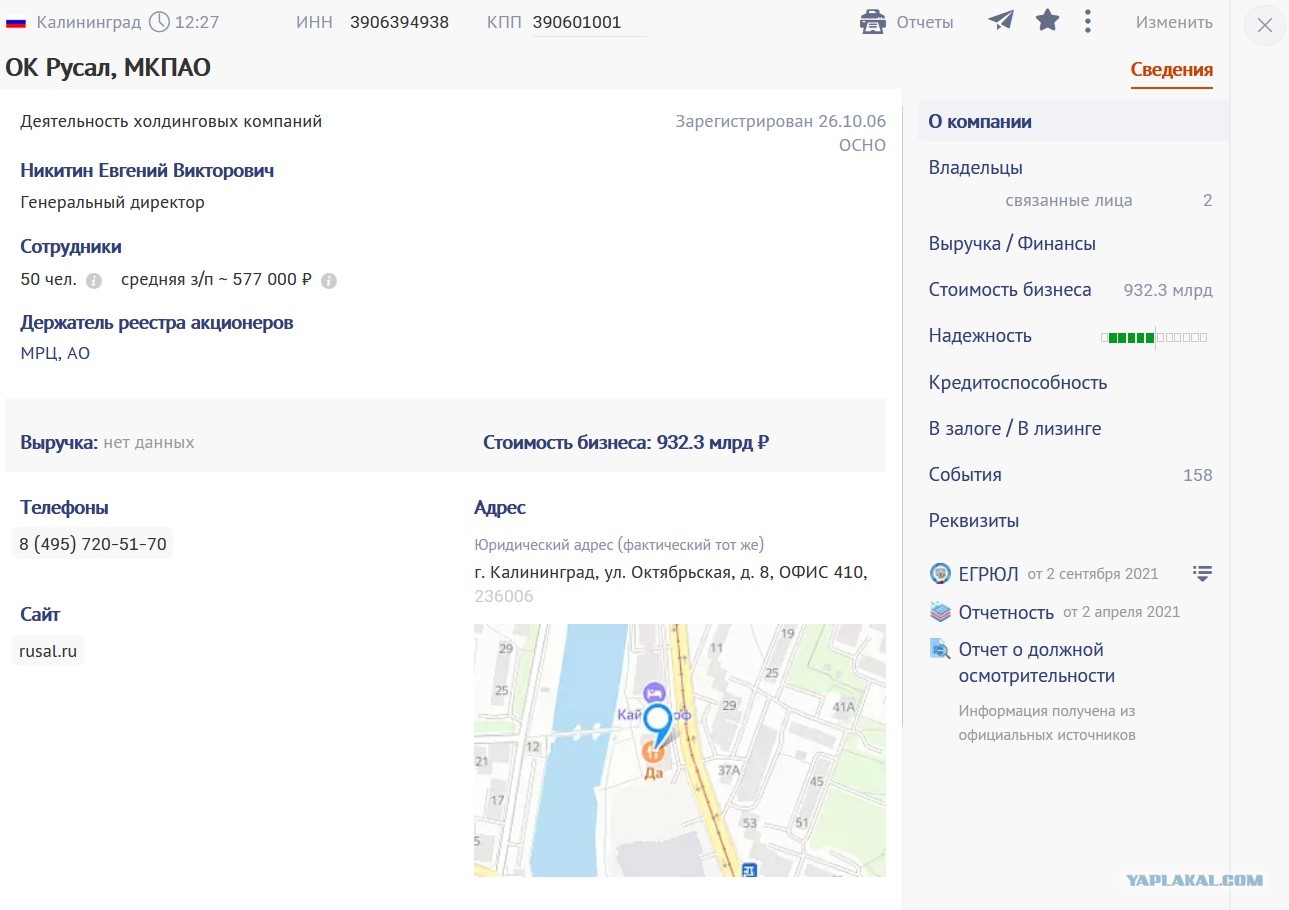
Task: Select О компании in the sidebar
Action: [1073, 122]
